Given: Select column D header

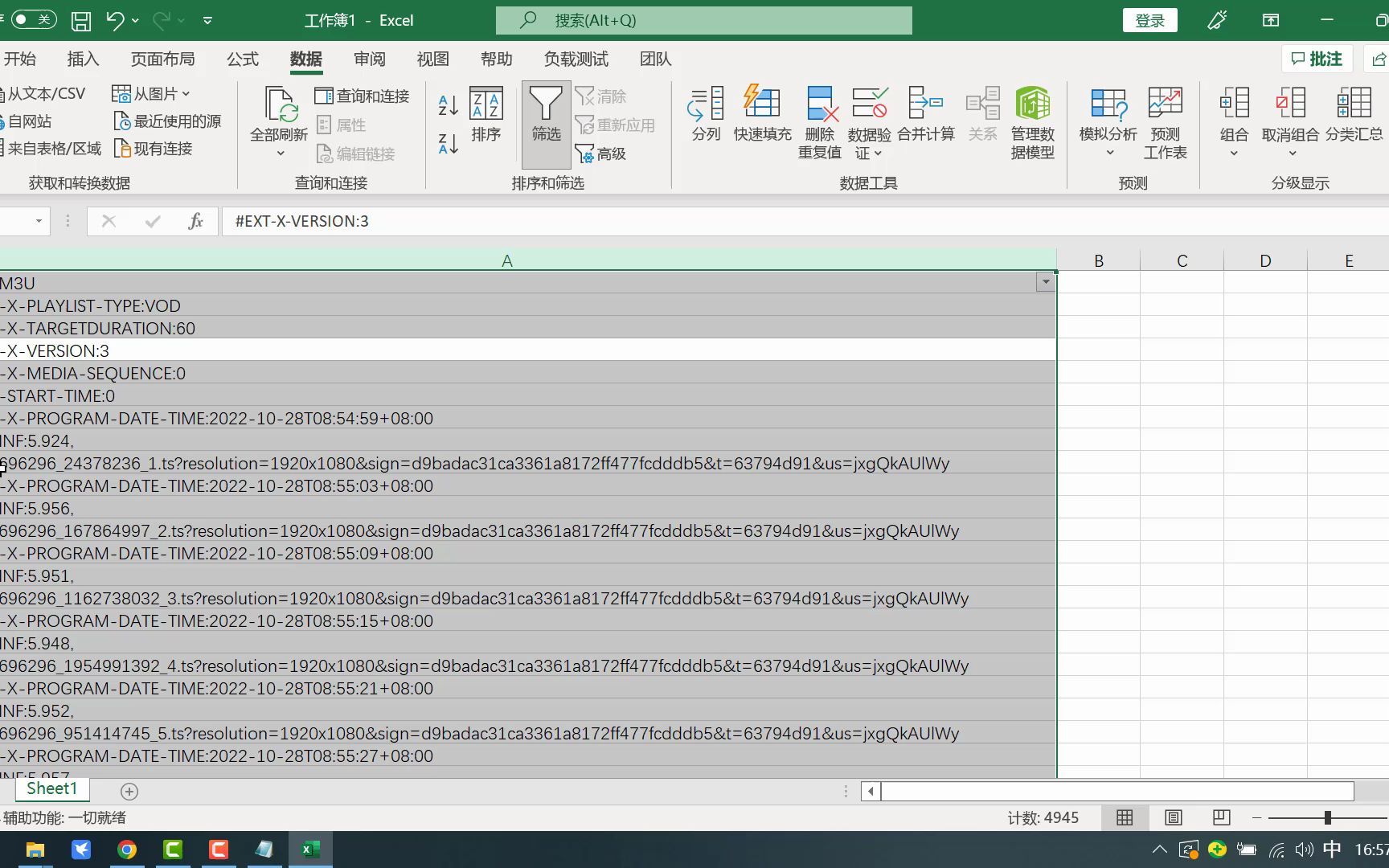Looking at the screenshot, I should click(1265, 260).
